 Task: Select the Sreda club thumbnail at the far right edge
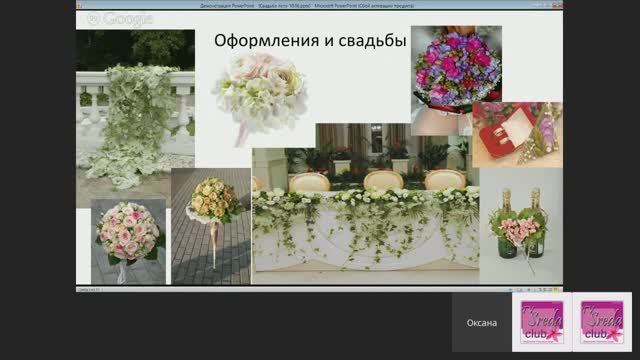point(602,322)
